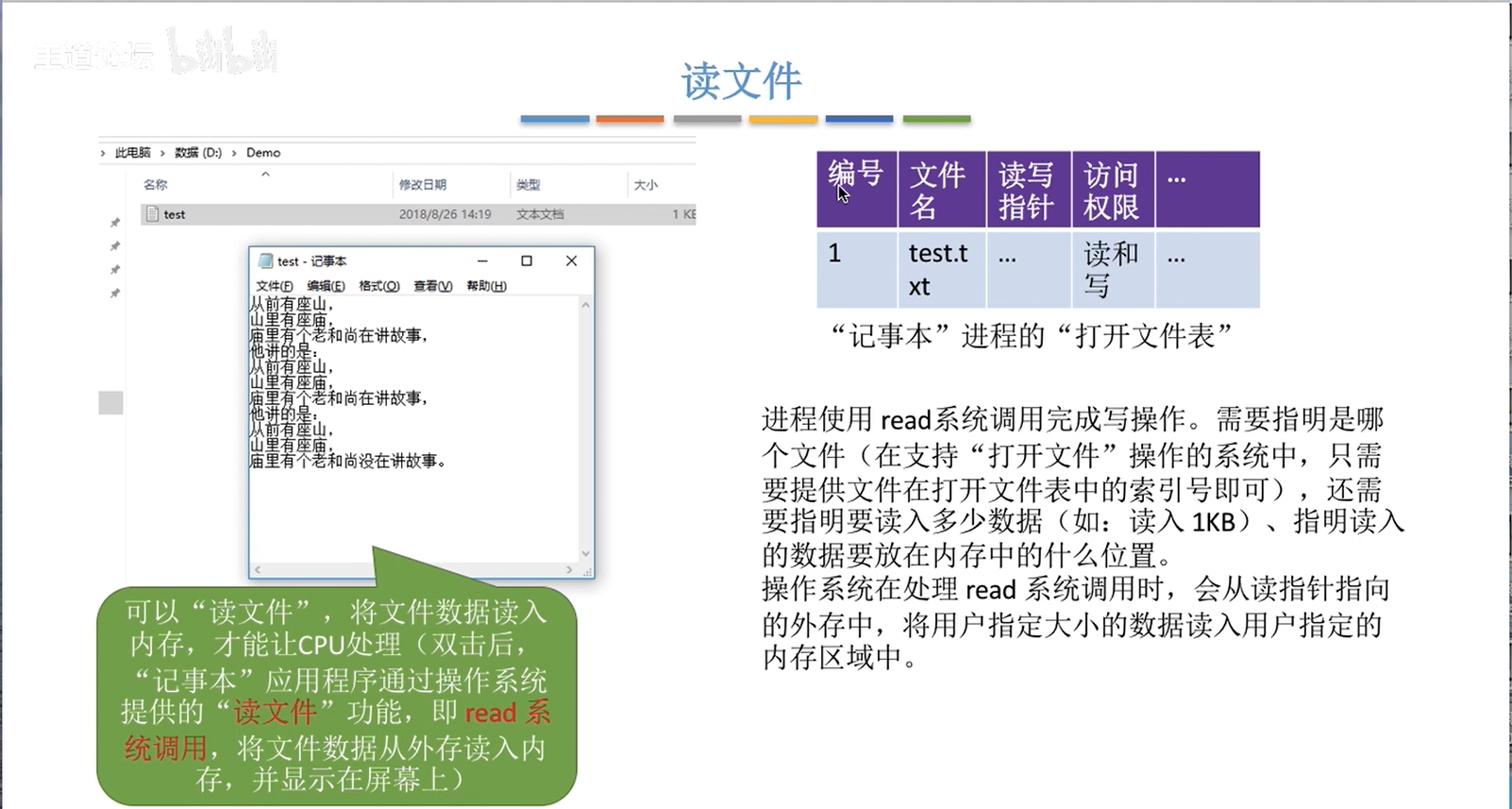The height and width of the screenshot is (809, 1512).
Task: Click the Notepad vertical scrollbar down arrow
Action: pos(585,553)
